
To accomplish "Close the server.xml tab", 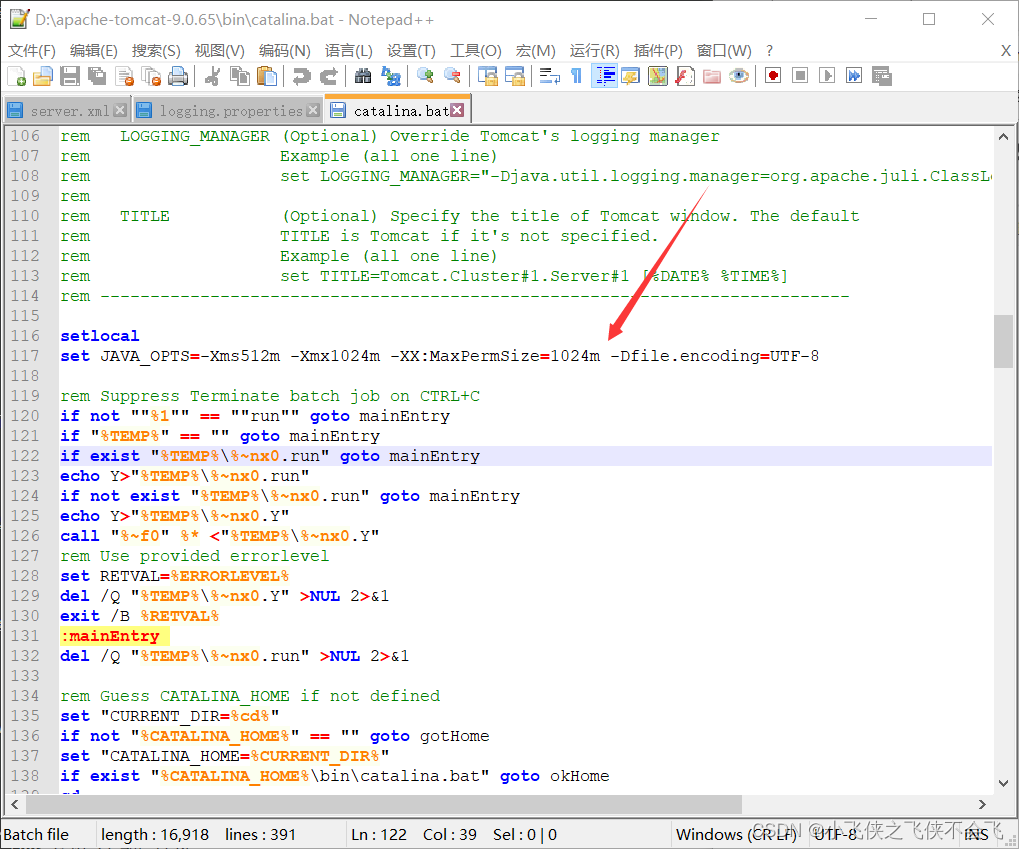I will click(120, 111).
